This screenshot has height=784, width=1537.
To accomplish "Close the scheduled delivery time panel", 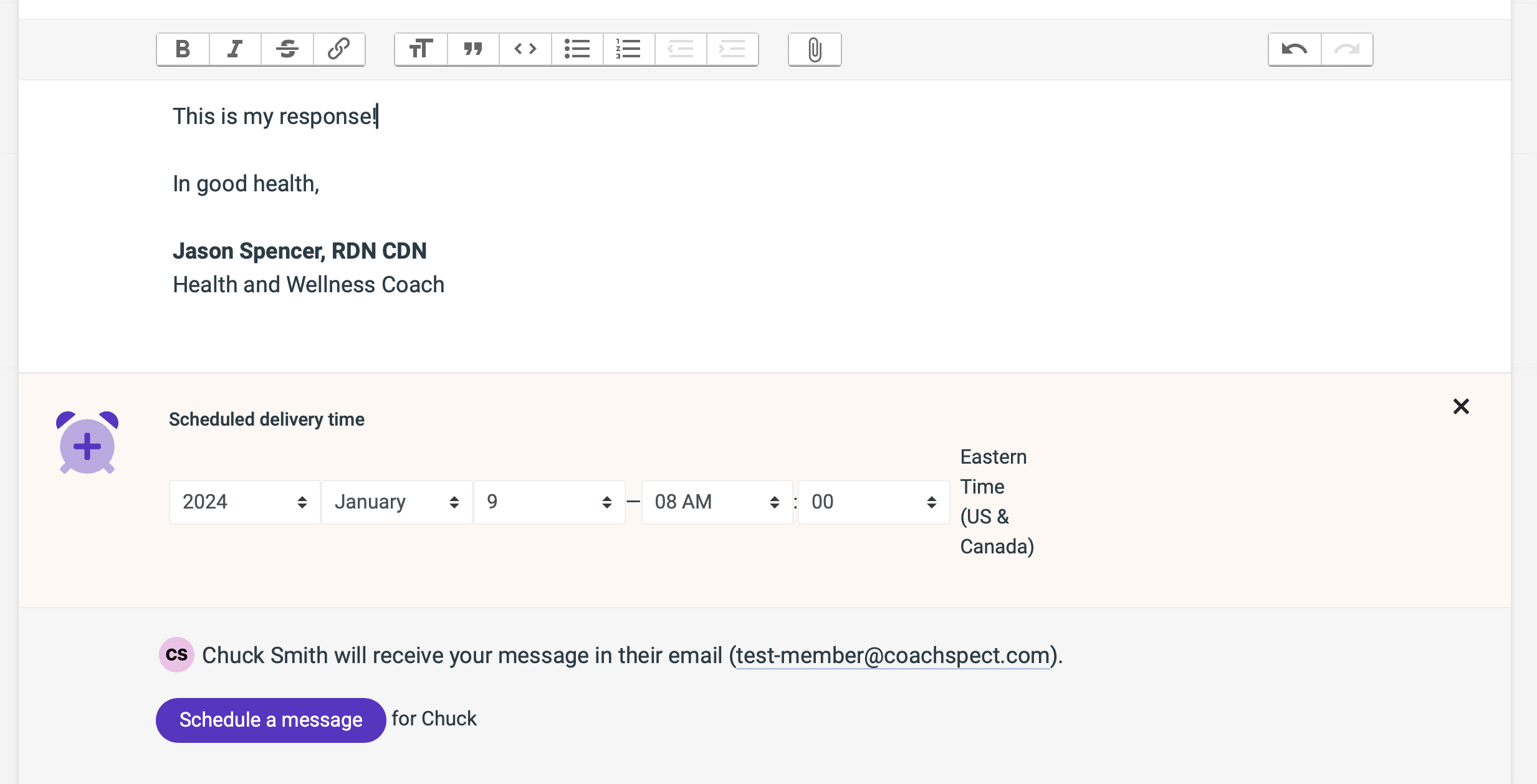I will (x=1461, y=406).
